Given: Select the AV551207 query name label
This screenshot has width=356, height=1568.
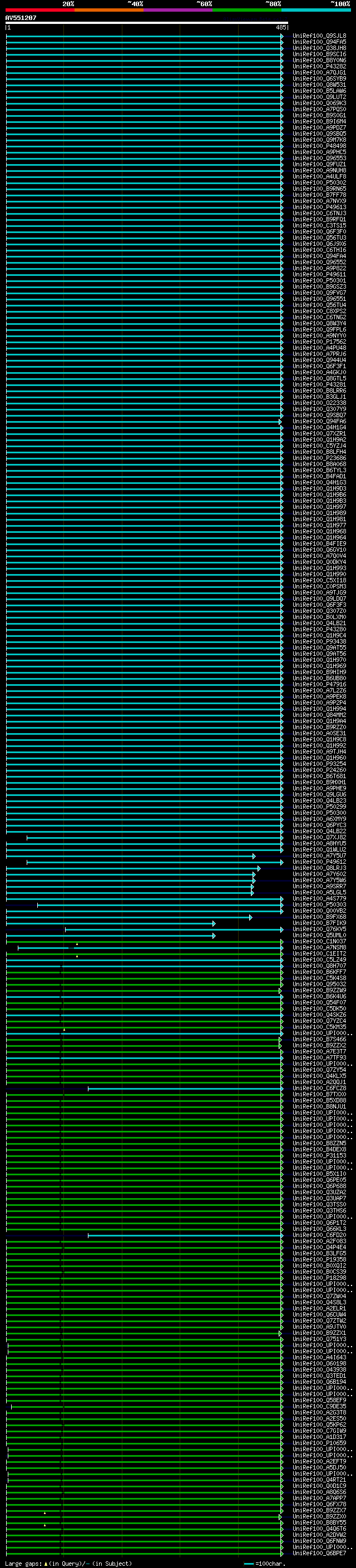Looking at the screenshot, I should (x=21, y=18).
